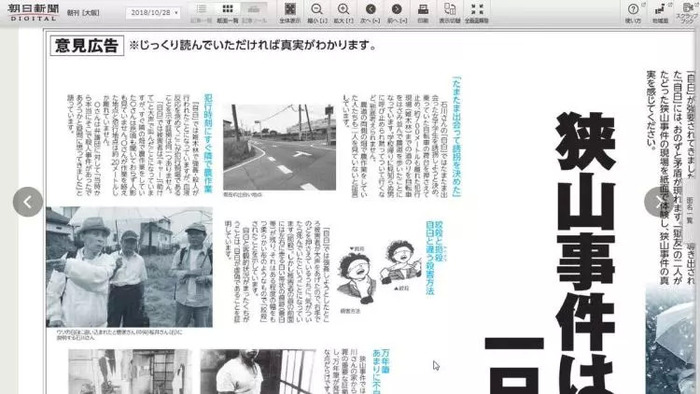Click the road intersection photo in article
The height and width of the screenshot is (394, 700).
pyautogui.click(x=279, y=147)
